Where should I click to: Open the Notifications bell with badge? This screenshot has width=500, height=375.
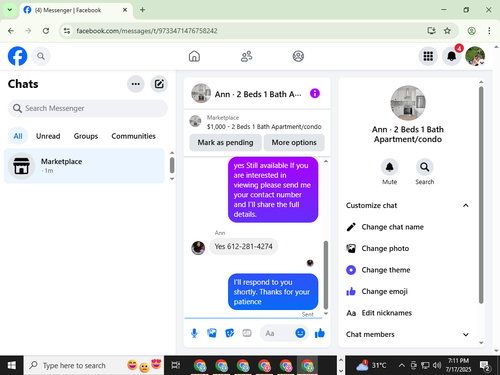pos(451,56)
